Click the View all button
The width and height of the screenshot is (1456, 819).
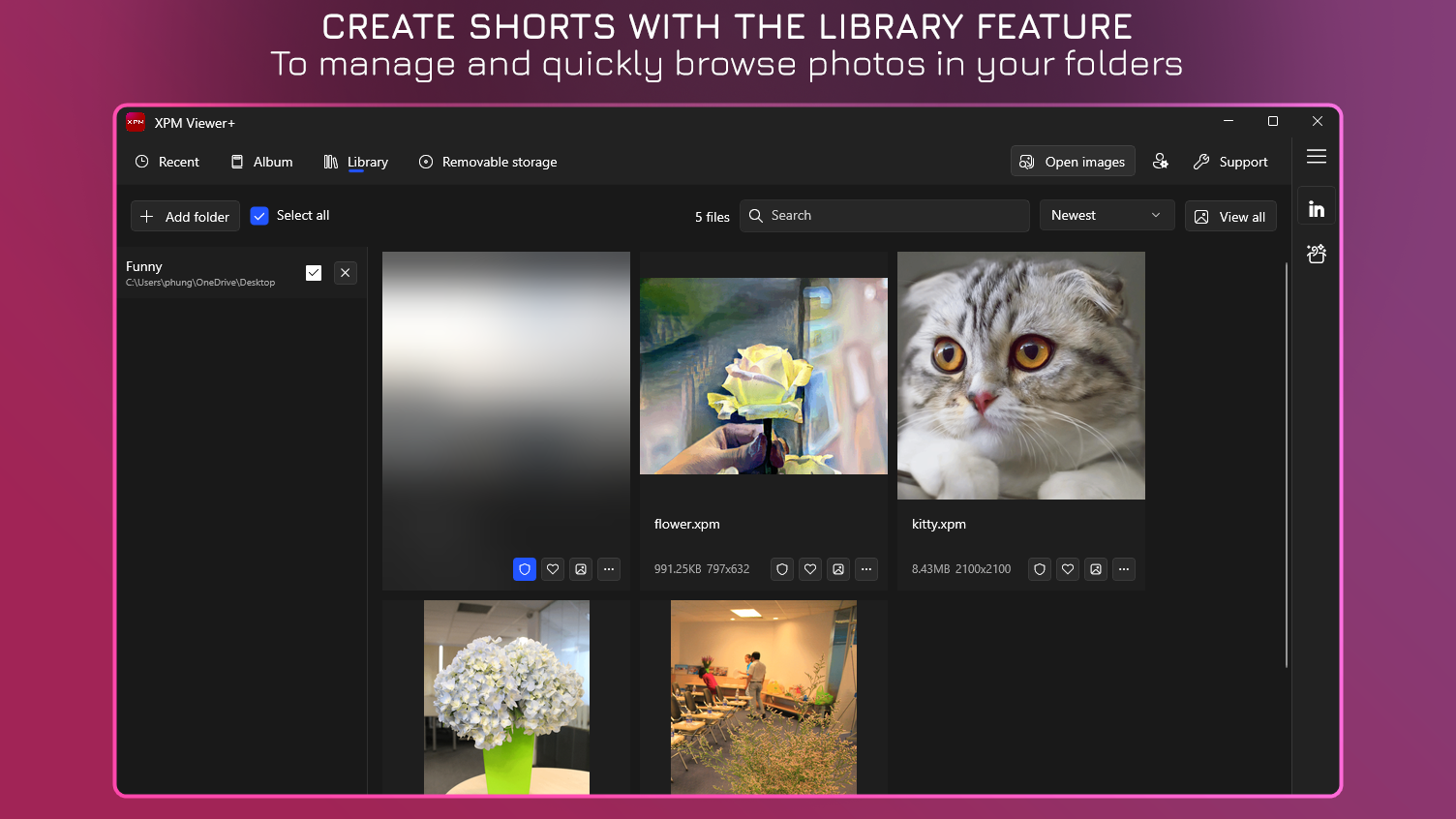pos(1230,216)
